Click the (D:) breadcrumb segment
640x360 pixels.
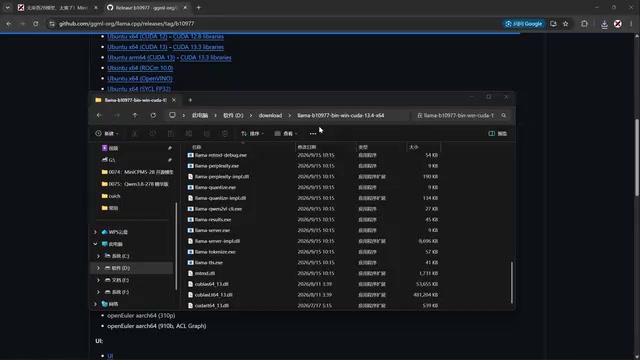point(233,116)
